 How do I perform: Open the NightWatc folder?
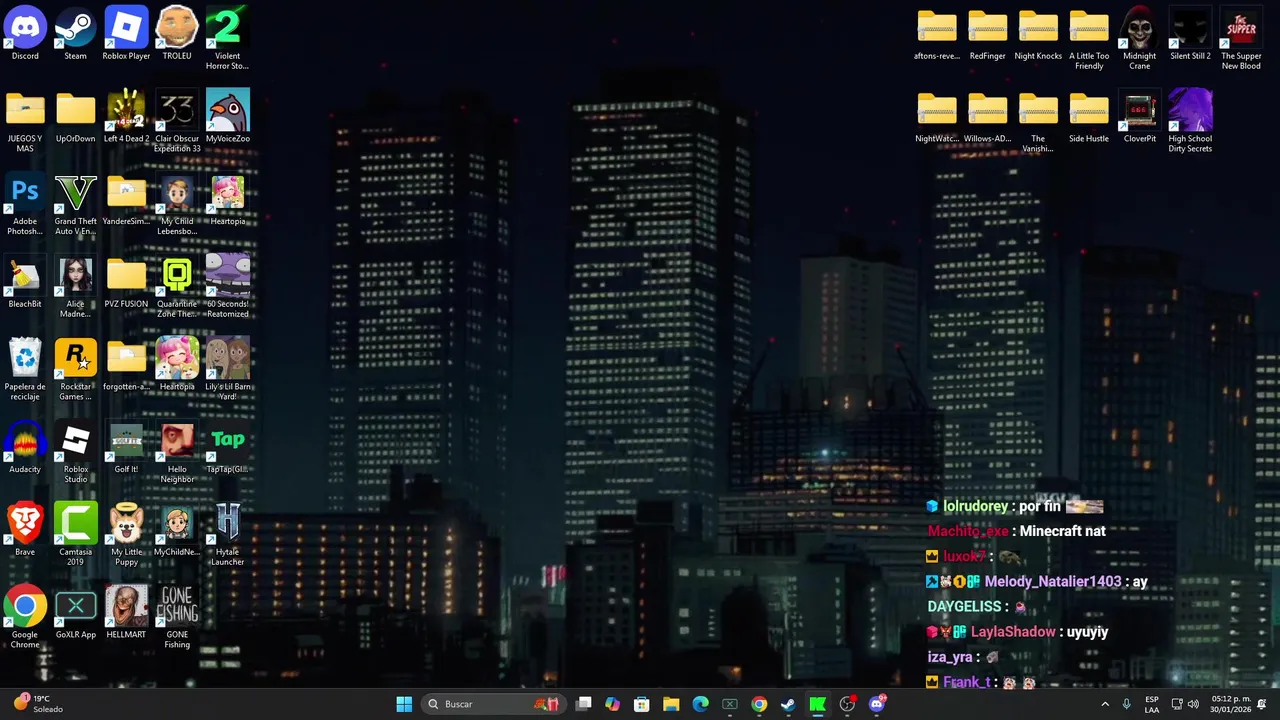pos(937,117)
